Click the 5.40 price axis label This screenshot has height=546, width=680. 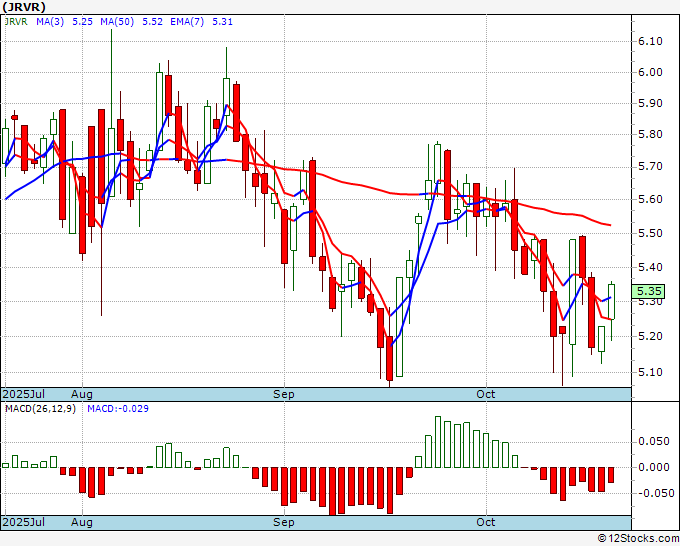point(651,267)
